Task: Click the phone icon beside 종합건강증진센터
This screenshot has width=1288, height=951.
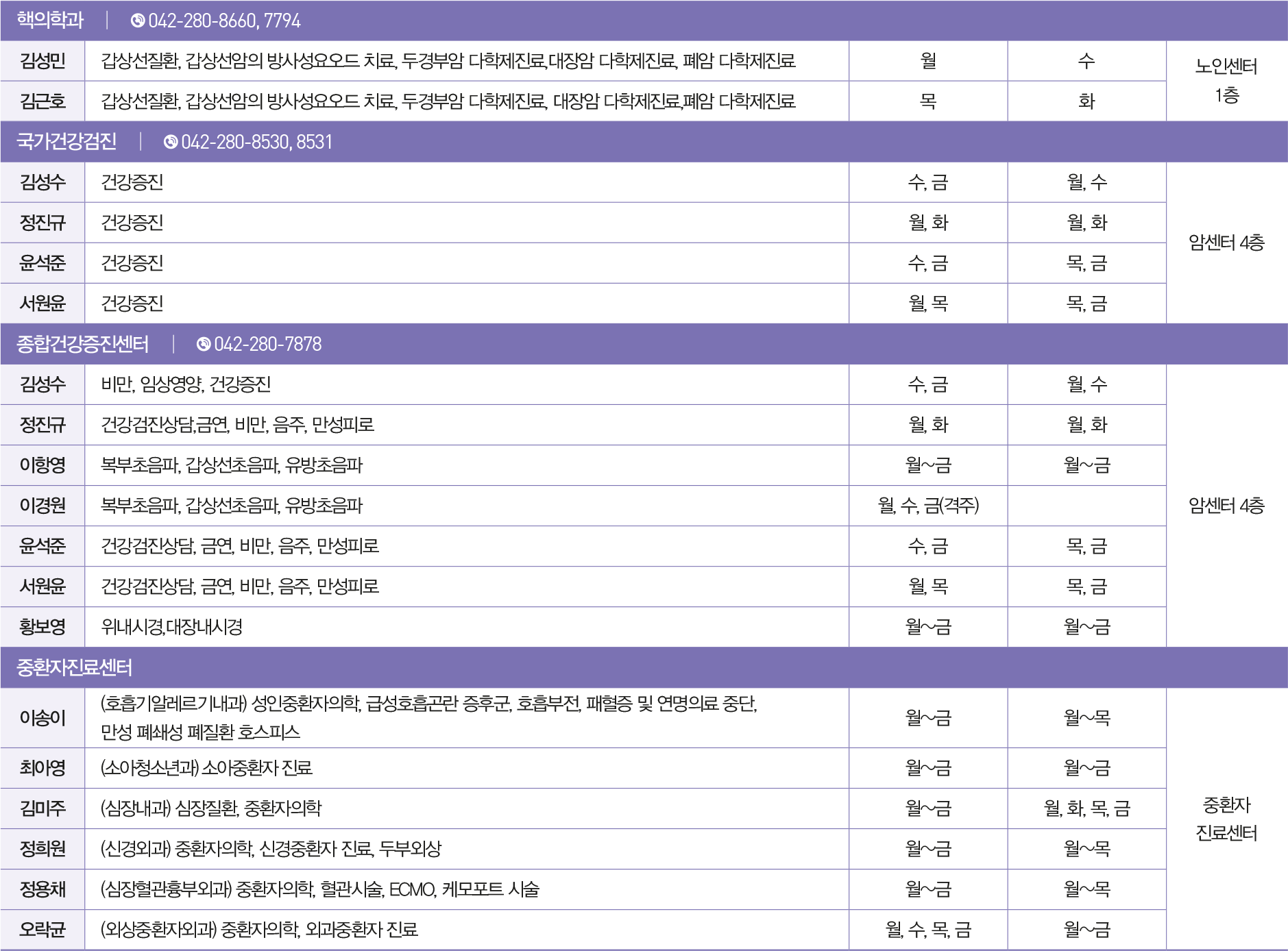Action: point(204,344)
